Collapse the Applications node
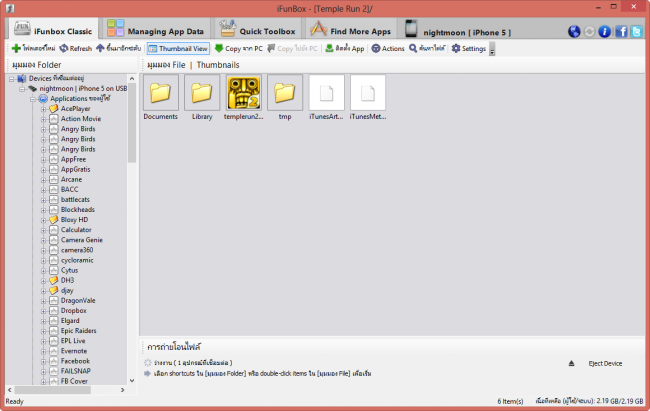 tap(33, 99)
